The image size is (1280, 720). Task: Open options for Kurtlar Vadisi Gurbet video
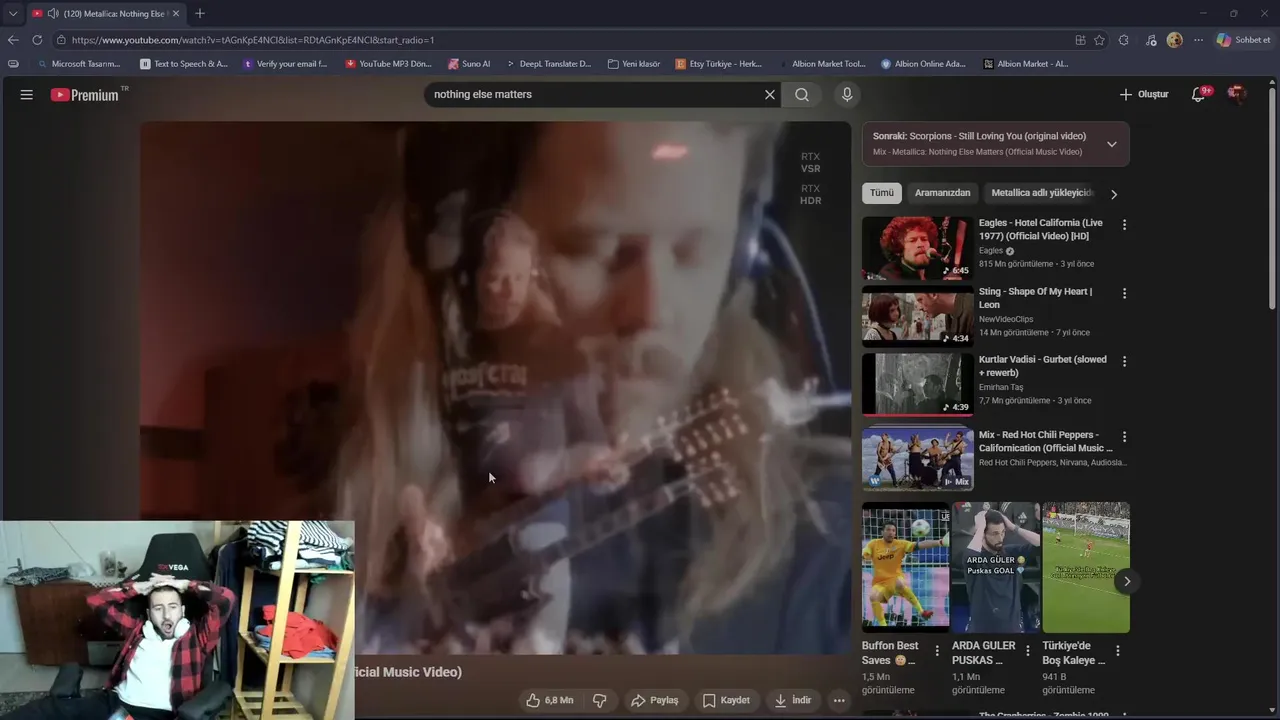point(1124,361)
